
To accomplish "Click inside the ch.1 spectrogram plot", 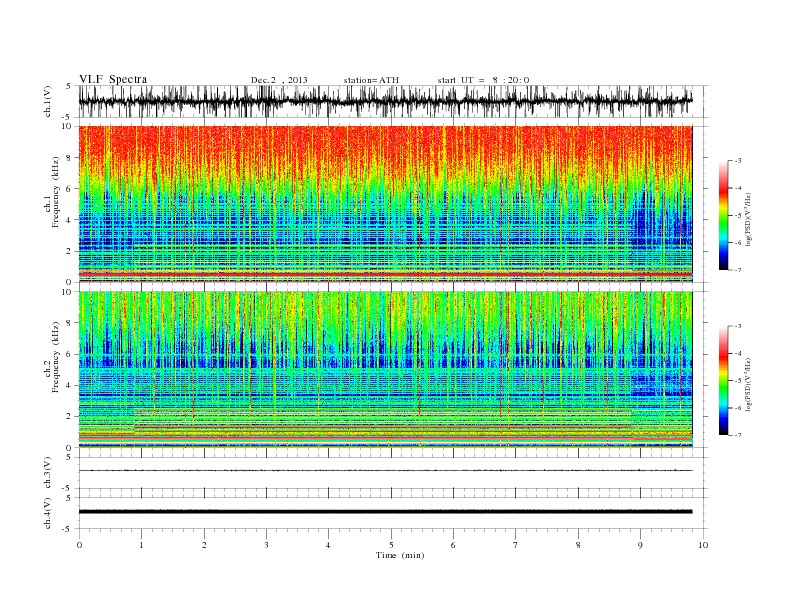I will click(385, 204).
